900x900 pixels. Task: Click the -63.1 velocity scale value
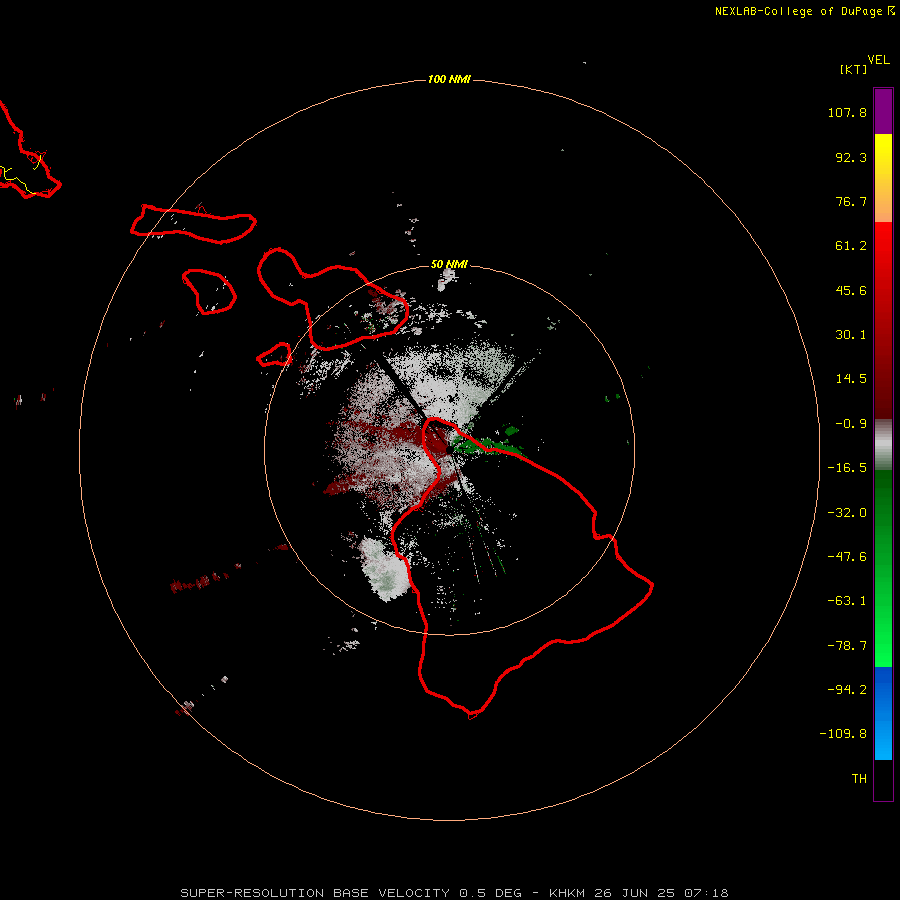(x=847, y=601)
